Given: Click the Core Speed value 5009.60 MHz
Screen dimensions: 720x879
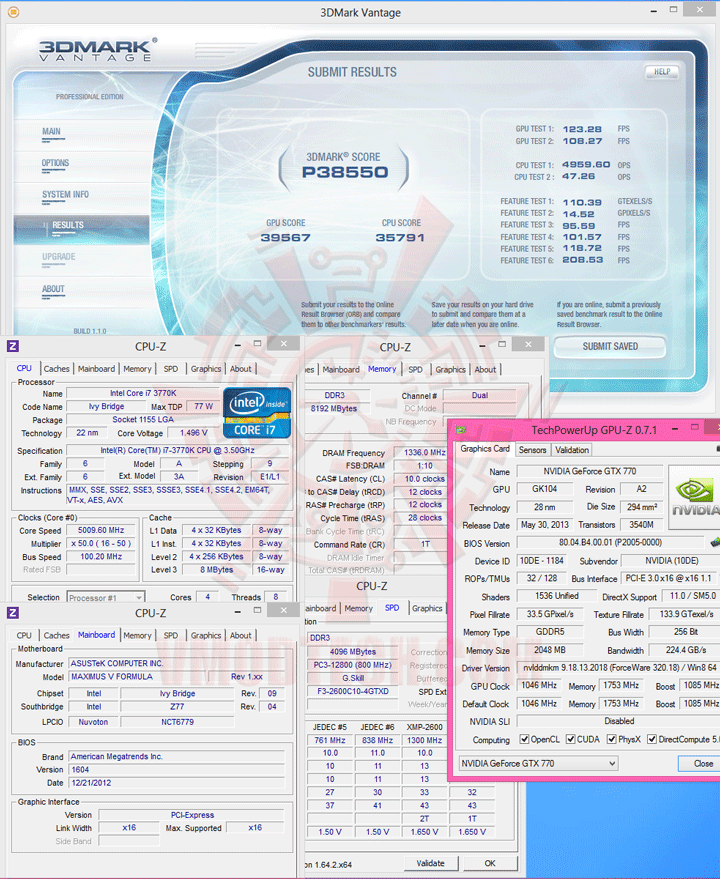Looking at the screenshot, I should [x=101, y=530].
